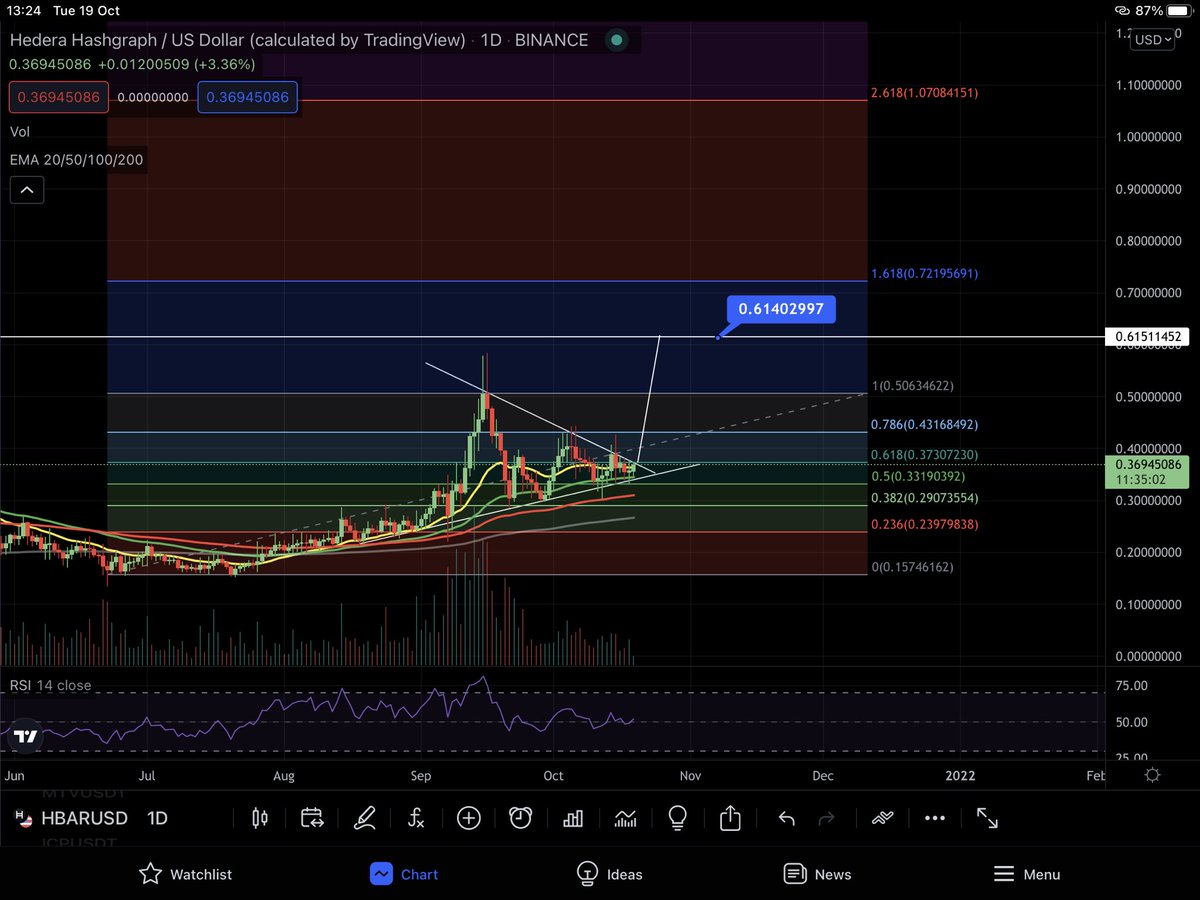The width and height of the screenshot is (1200, 900).
Task: Redo the last chart action
Action: click(826, 818)
